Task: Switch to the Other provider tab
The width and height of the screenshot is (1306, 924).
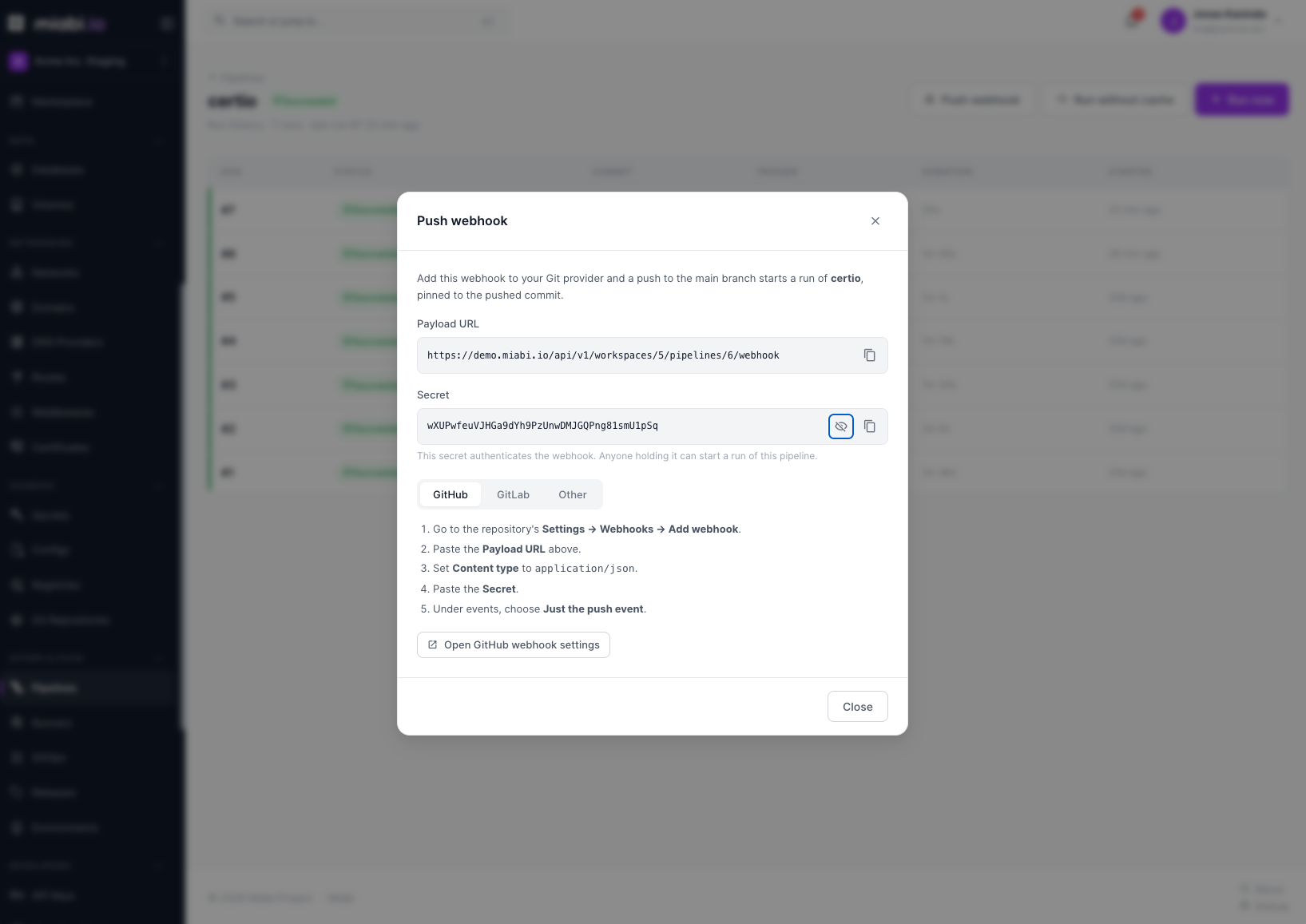Action: (573, 494)
